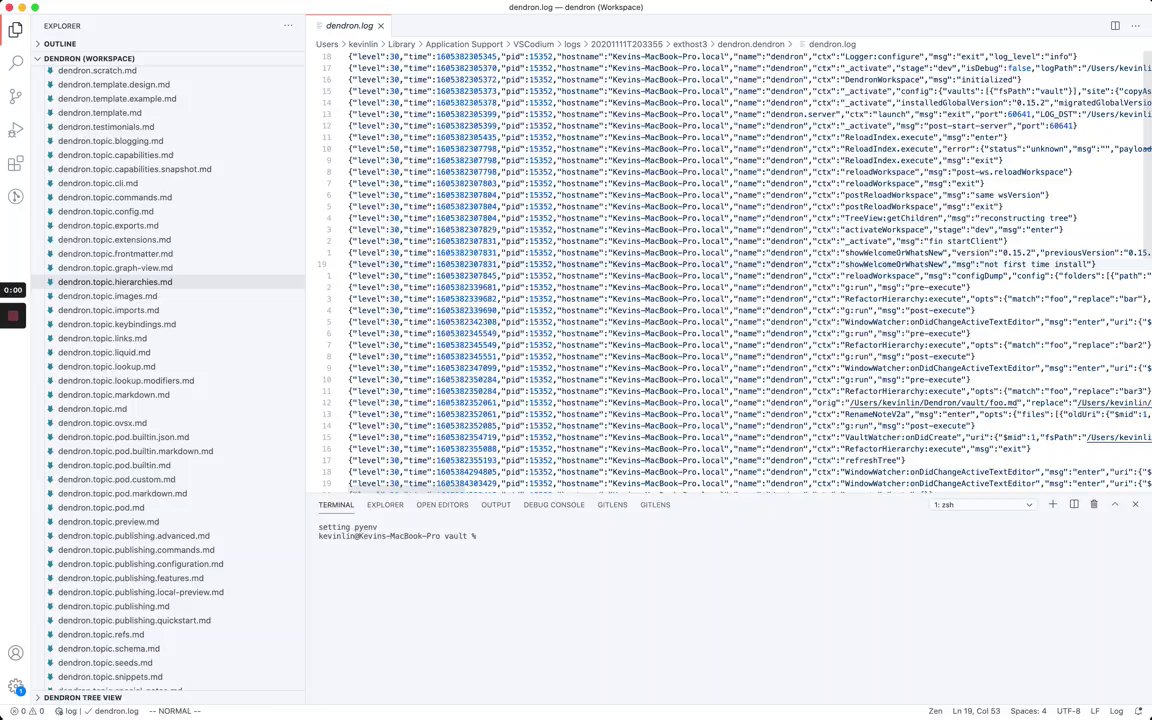This screenshot has height=720, width=1152.
Task: Change indentation via 'Spaces: 4'
Action: (1028, 711)
